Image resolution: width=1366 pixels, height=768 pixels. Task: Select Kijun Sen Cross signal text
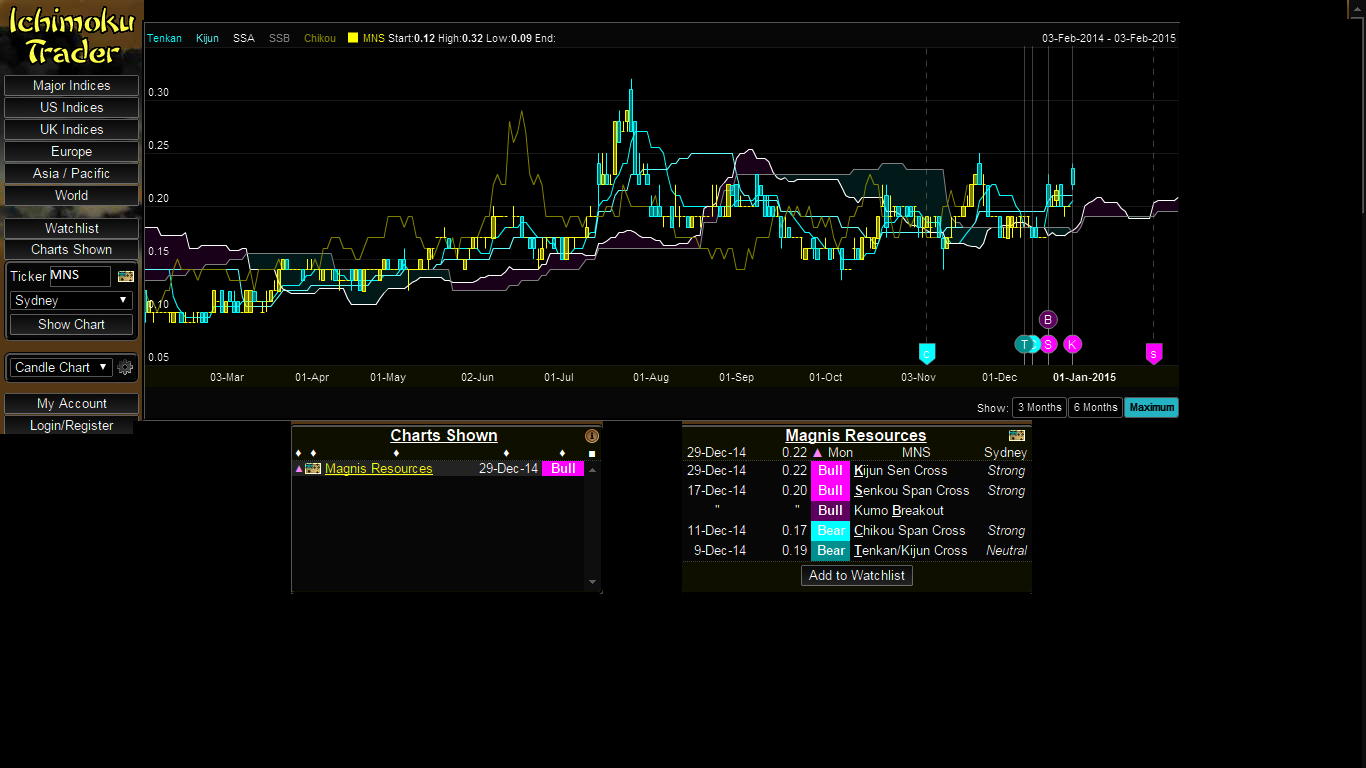[901, 471]
